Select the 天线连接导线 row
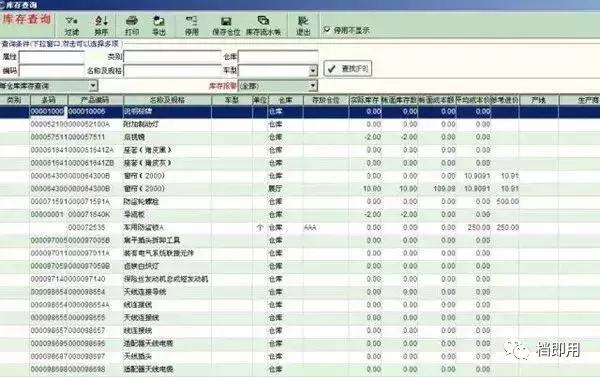The image size is (600, 377). coord(300,292)
